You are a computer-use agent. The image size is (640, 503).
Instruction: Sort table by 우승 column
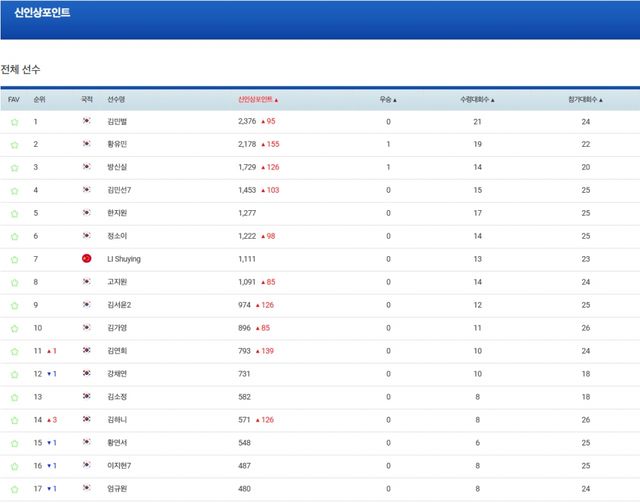point(388,100)
